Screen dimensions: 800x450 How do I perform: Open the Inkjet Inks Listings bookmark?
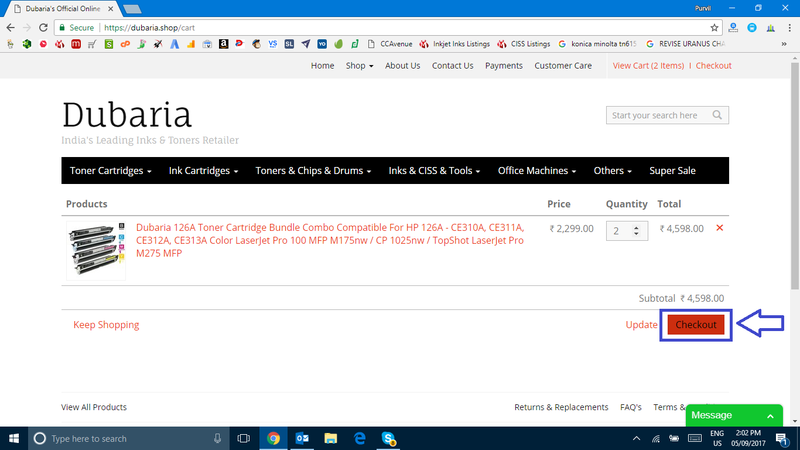point(455,44)
